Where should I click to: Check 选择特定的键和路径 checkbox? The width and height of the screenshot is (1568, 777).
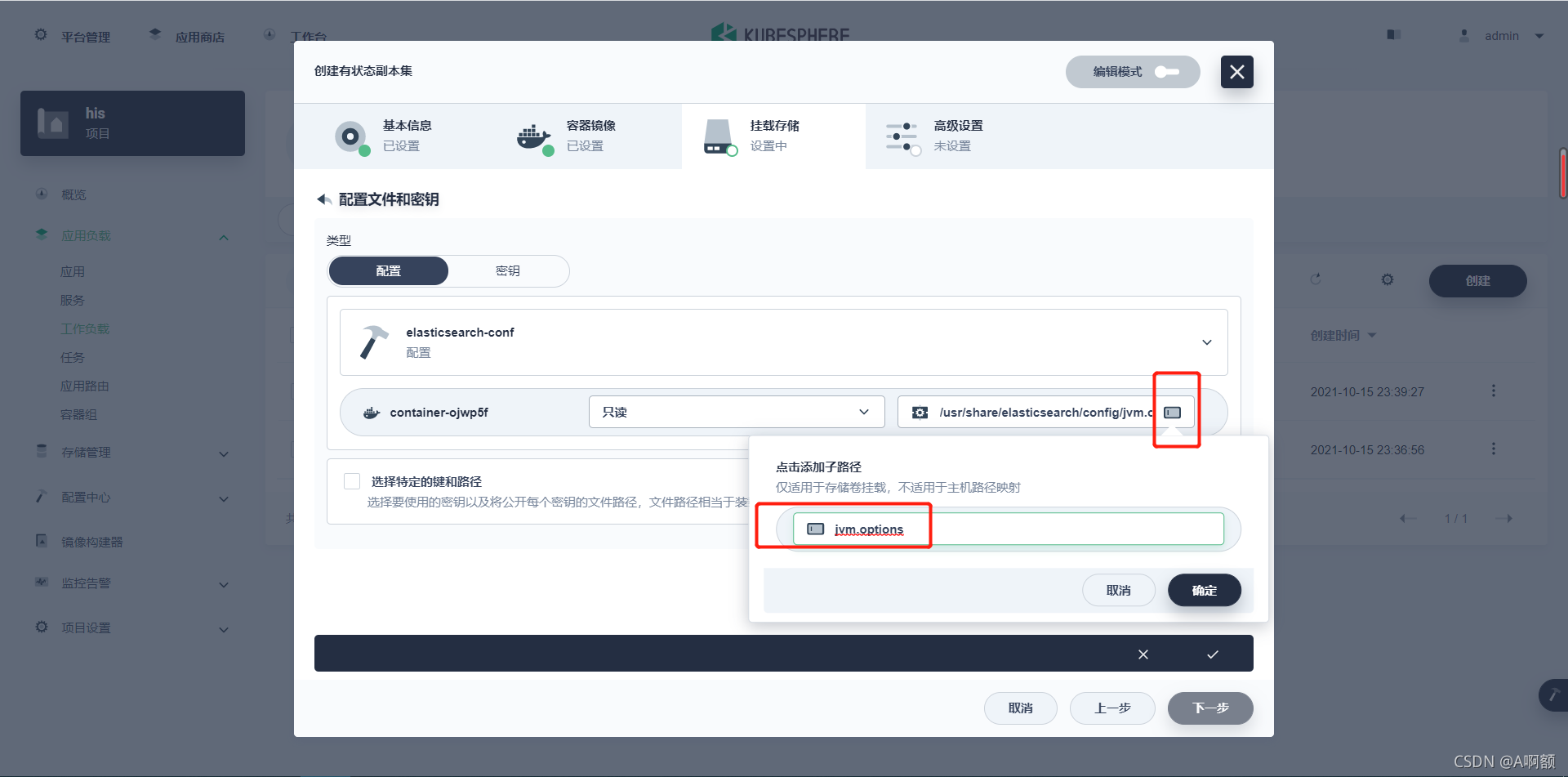click(x=352, y=481)
